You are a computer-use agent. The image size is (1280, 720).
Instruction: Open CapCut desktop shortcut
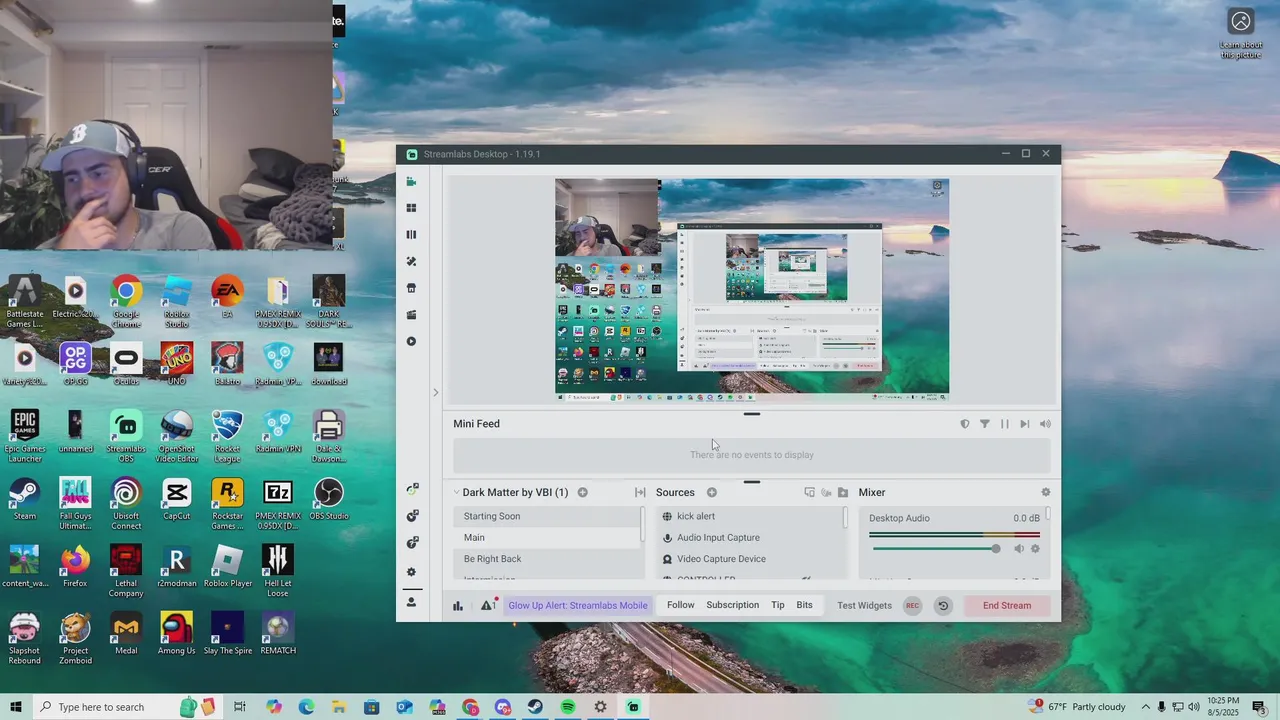pos(176,500)
